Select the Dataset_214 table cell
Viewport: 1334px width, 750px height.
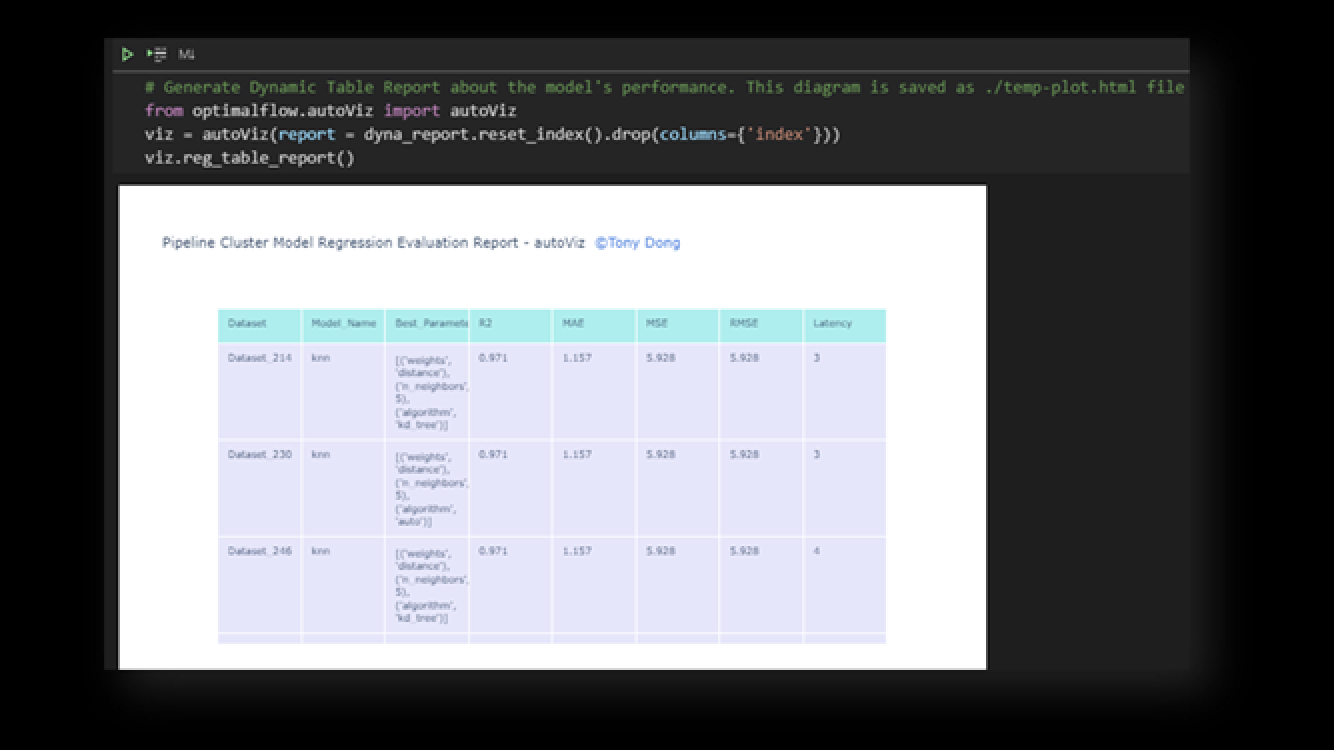tap(259, 358)
